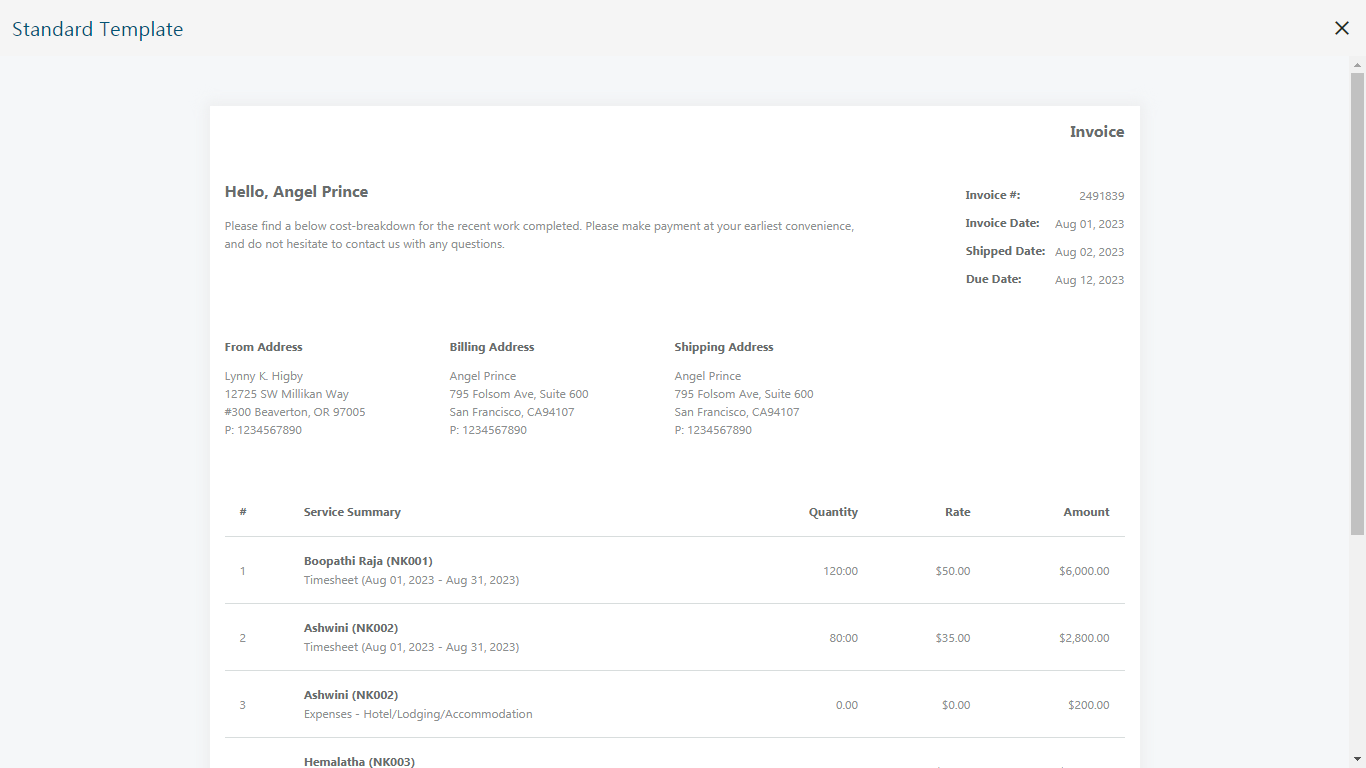Click the $2,800.00 amount

1084,638
